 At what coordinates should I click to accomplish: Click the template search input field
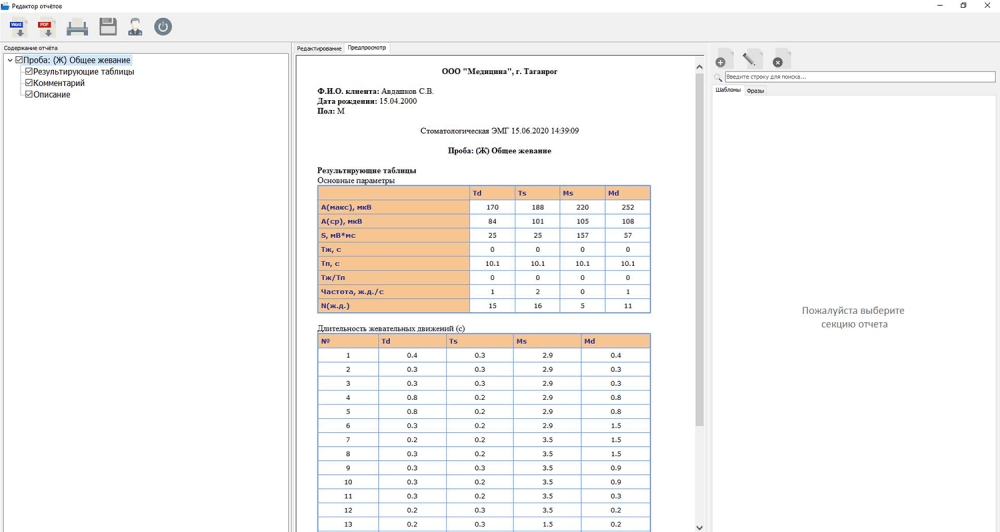(858, 77)
